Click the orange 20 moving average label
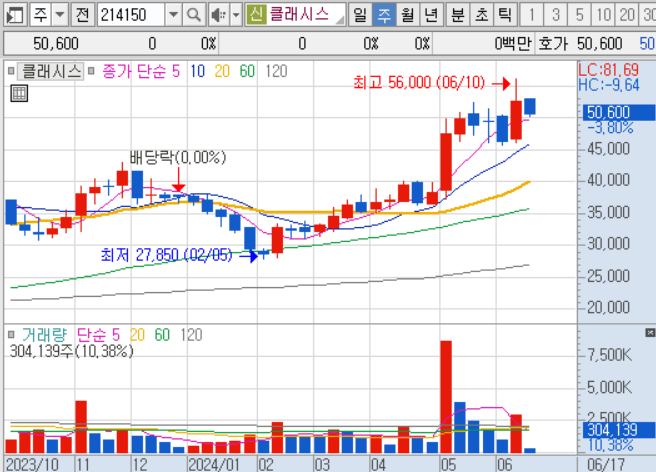This screenshot has height=472, width=656. (x=222, y=72)
